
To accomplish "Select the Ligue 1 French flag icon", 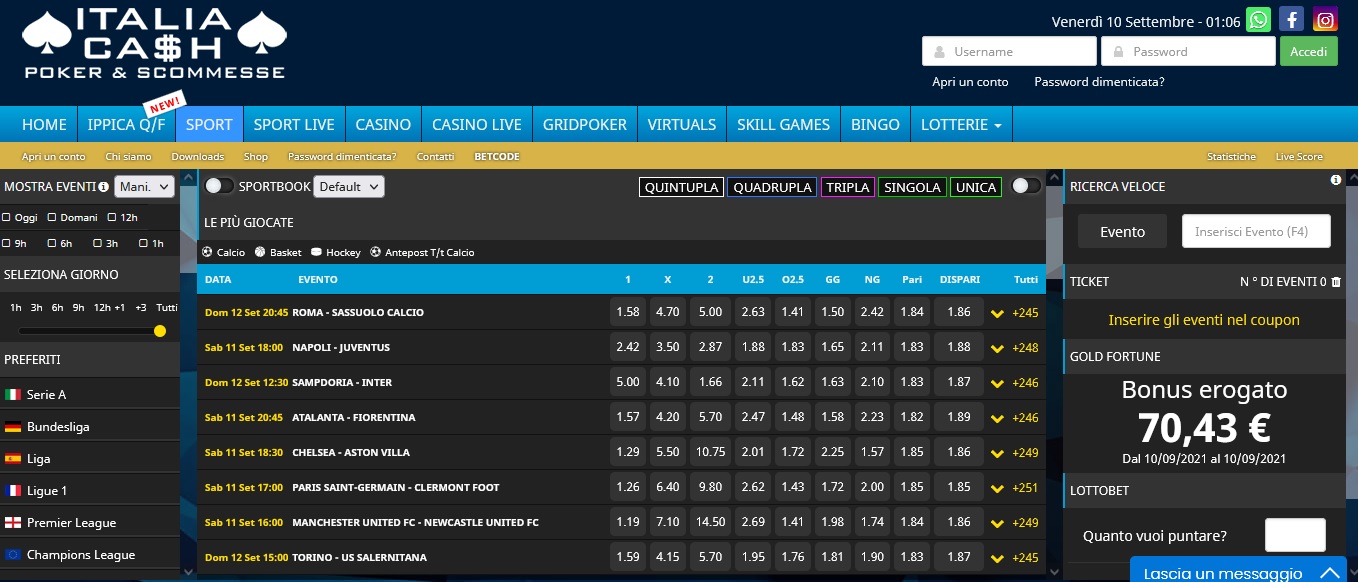I will (x=13, y=491).
